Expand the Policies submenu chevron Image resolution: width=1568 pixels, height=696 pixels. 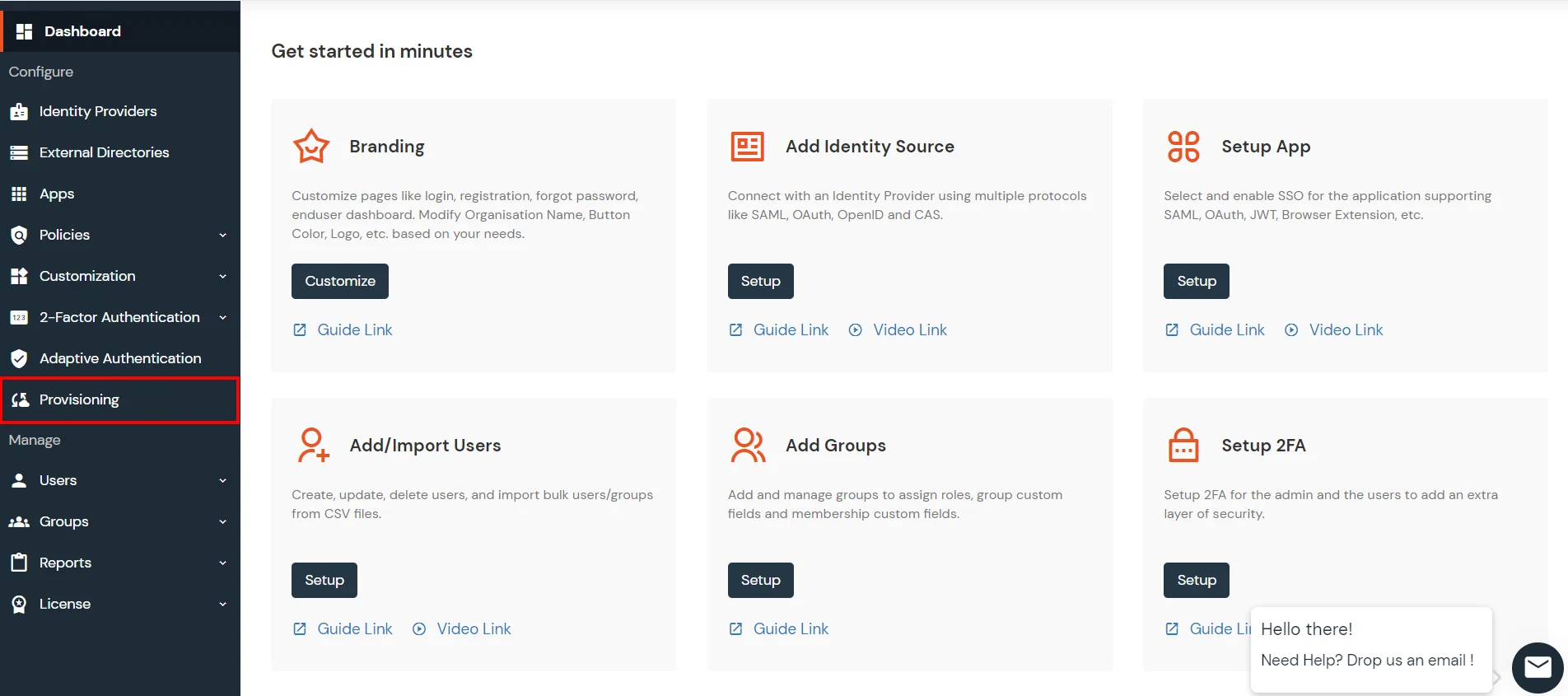pyautogui.click(x=222, y=235)
